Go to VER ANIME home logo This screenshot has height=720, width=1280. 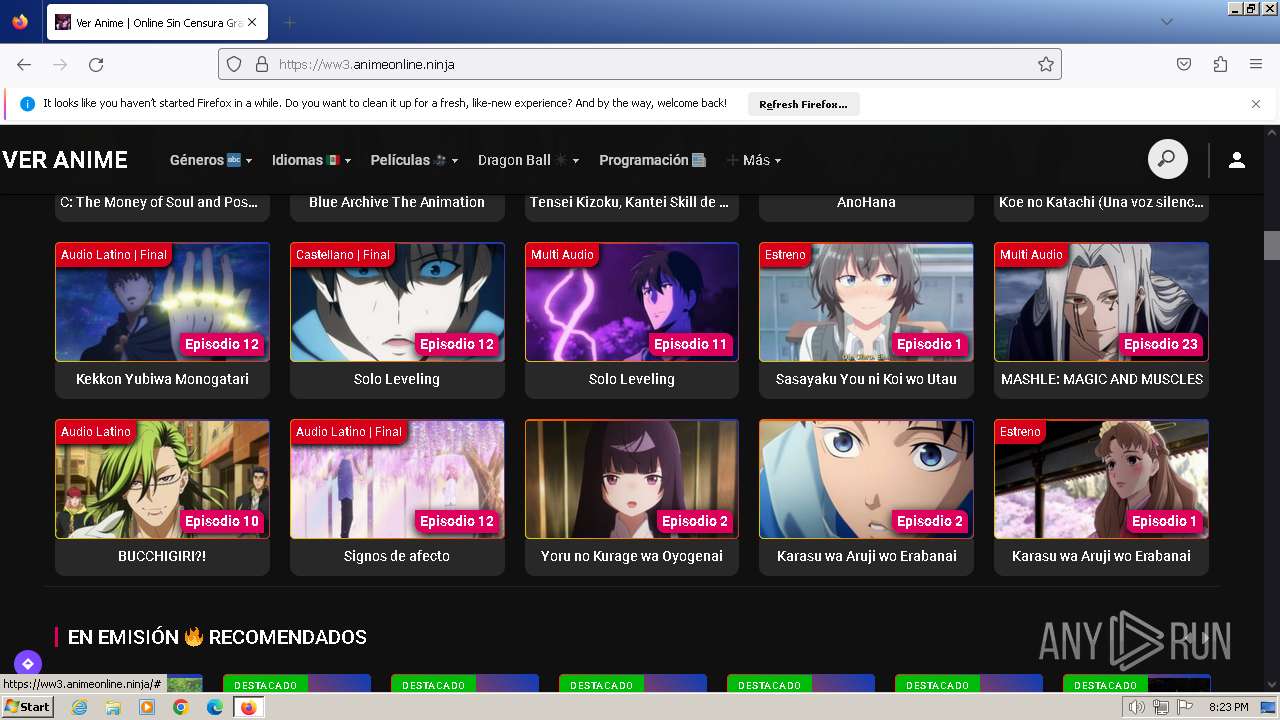pyautogui.click(x=65, y=160)
